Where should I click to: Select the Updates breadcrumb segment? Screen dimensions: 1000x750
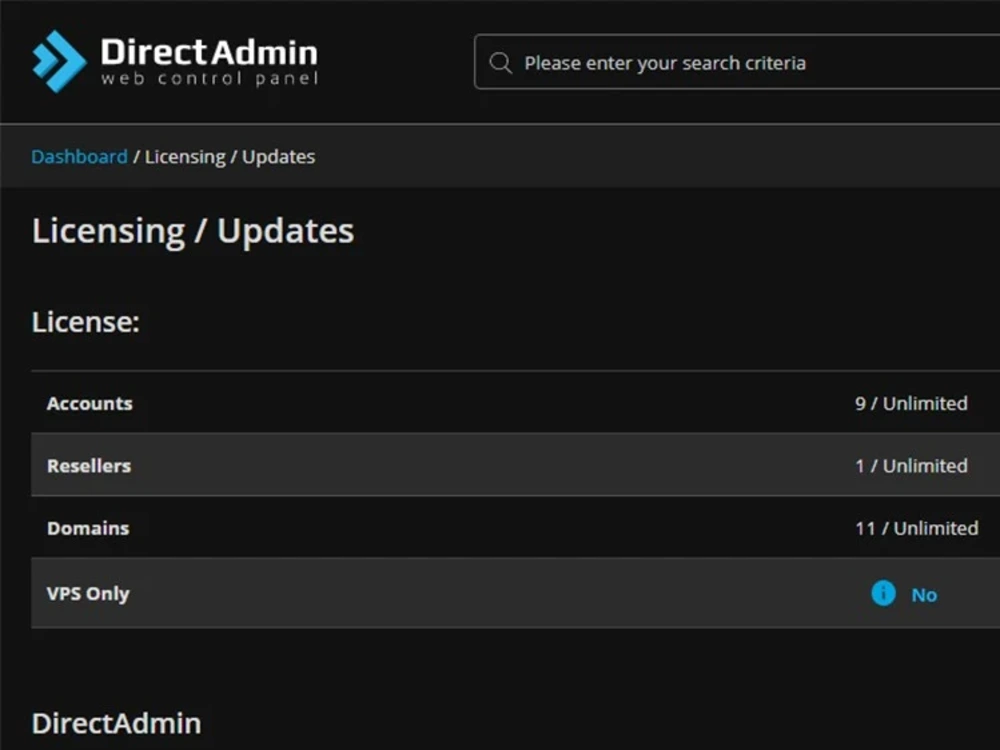[278, 156]
